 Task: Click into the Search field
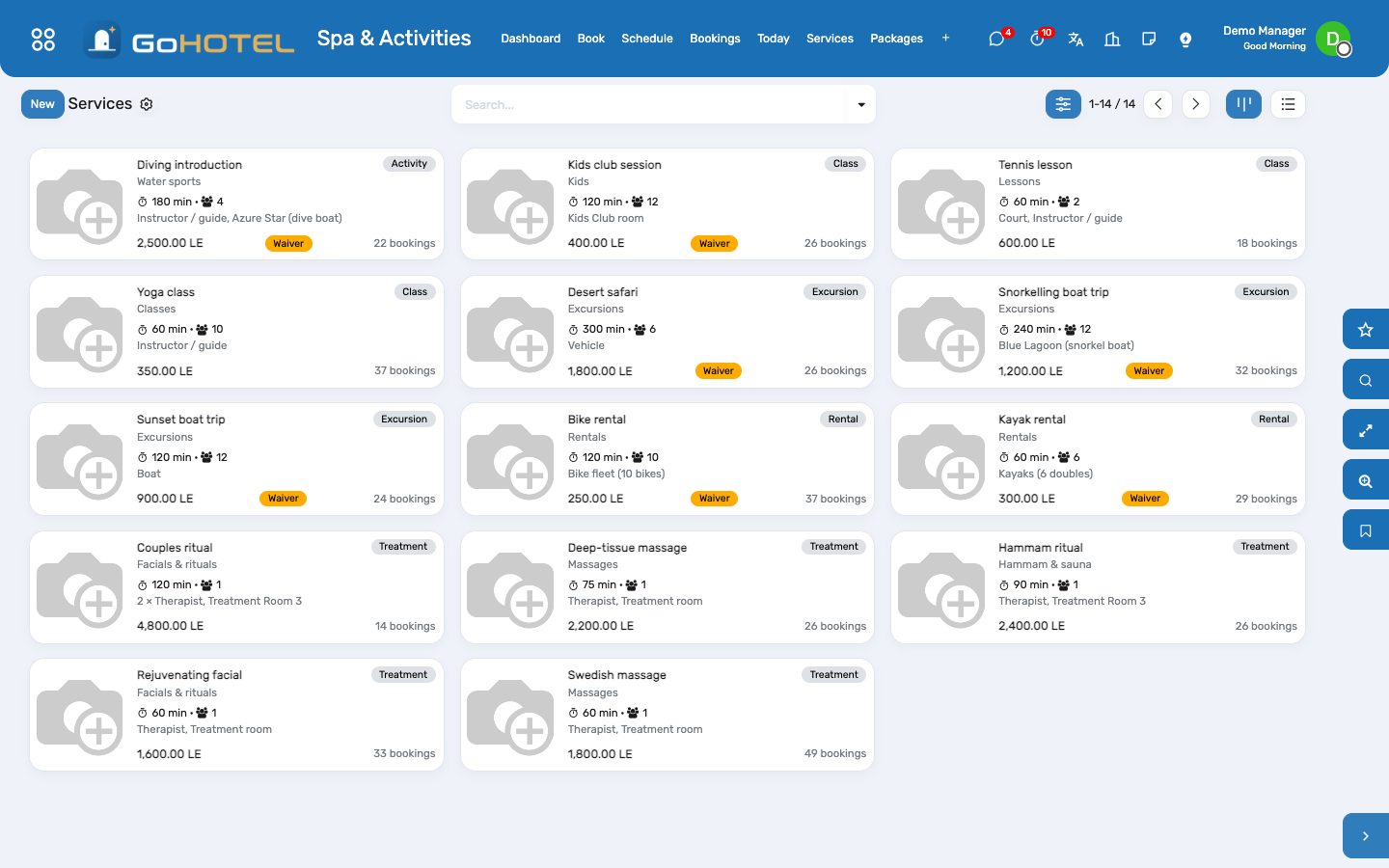point(648,104)
